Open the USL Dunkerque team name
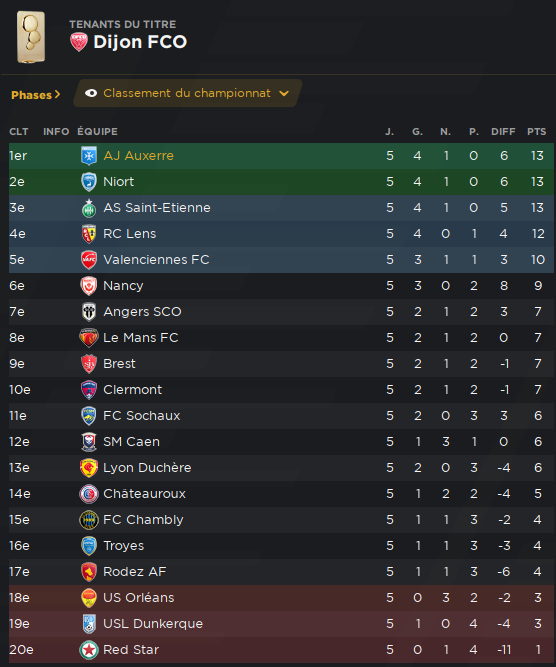 pyautogui.click(x=153, y=624)
